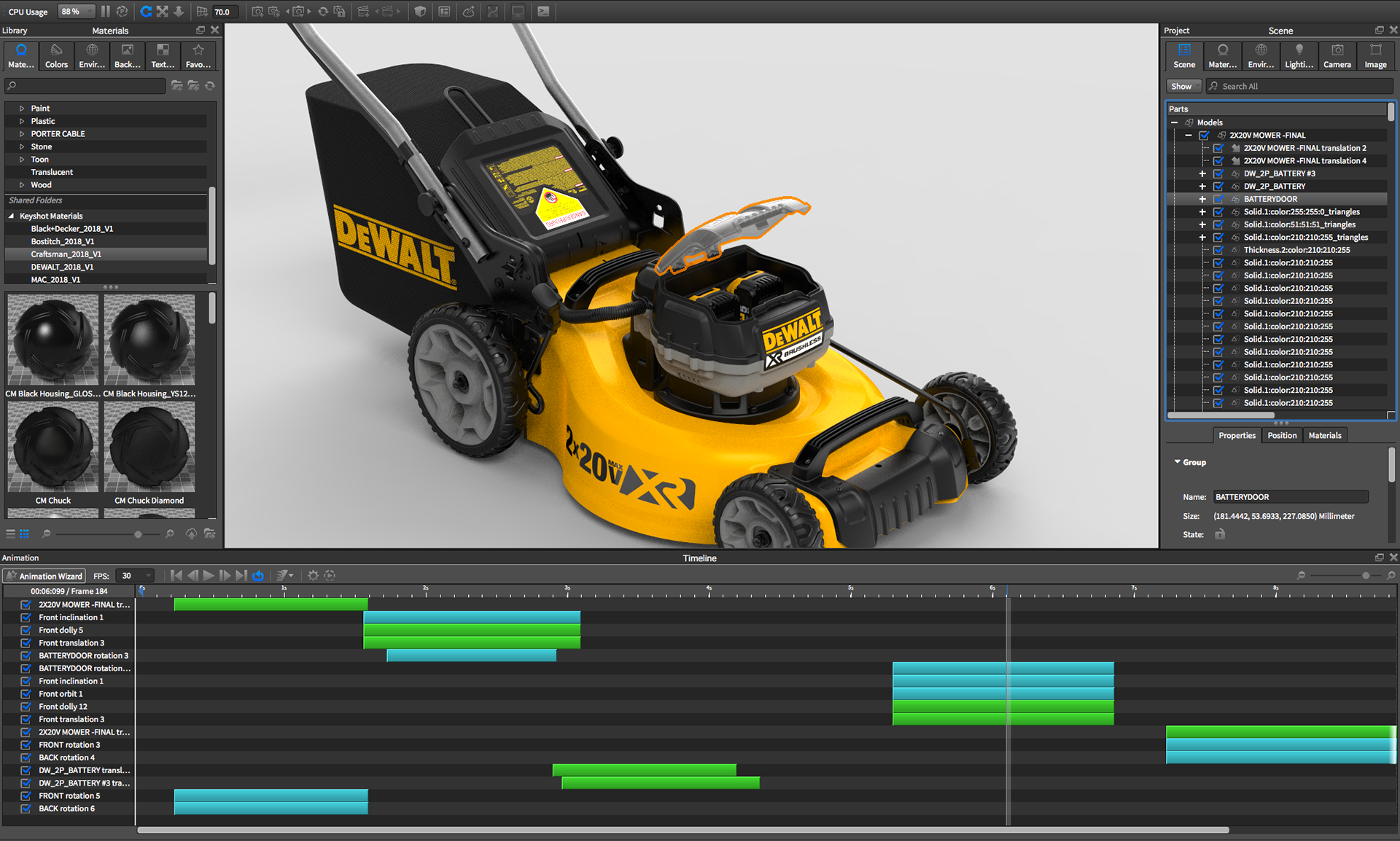Image resolution: width=1400 pixels, height=841 pixels.
Task: Adjust the library thumbnail size slider
Action: tap(138, 535)
